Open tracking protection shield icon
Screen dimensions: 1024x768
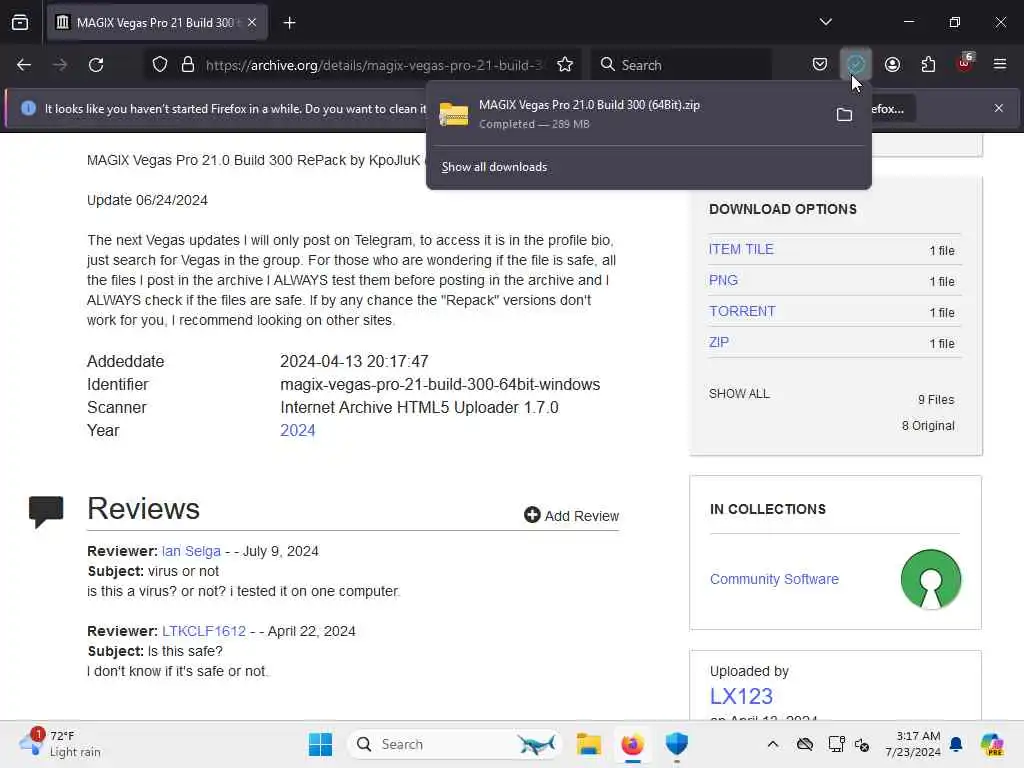(160, 65)
